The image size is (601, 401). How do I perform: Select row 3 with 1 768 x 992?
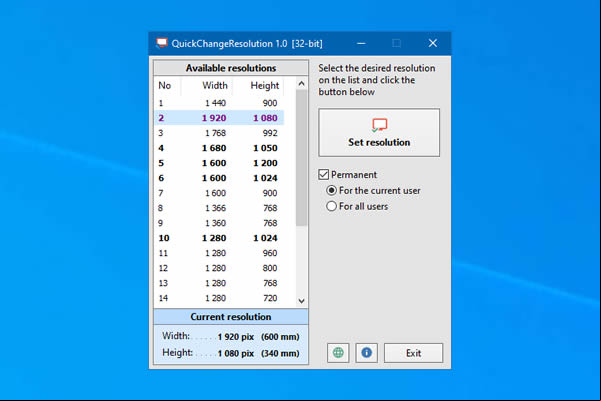219,133
